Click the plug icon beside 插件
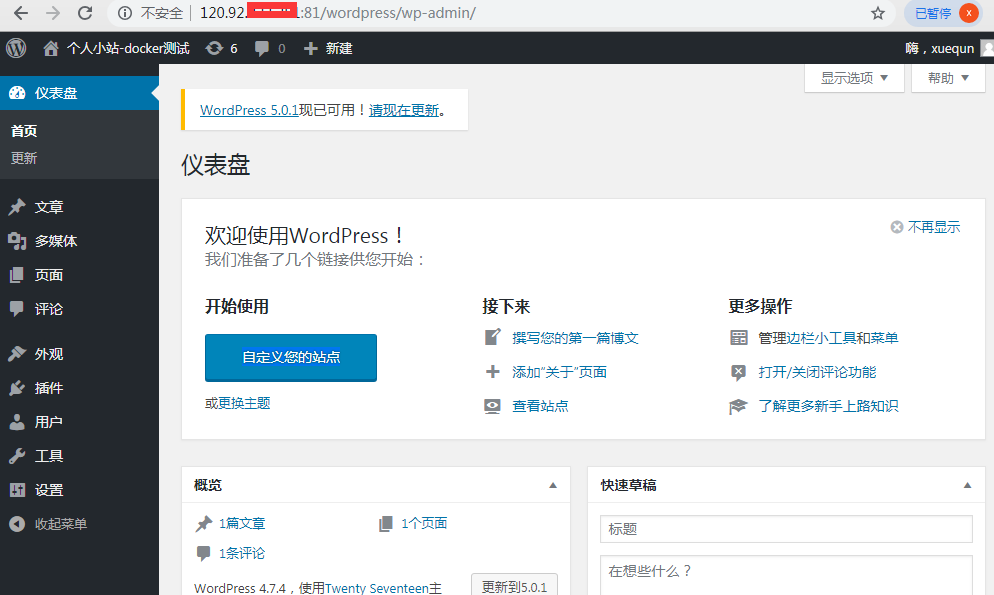Viewport: 994px width, 595px height. [17, 388]
